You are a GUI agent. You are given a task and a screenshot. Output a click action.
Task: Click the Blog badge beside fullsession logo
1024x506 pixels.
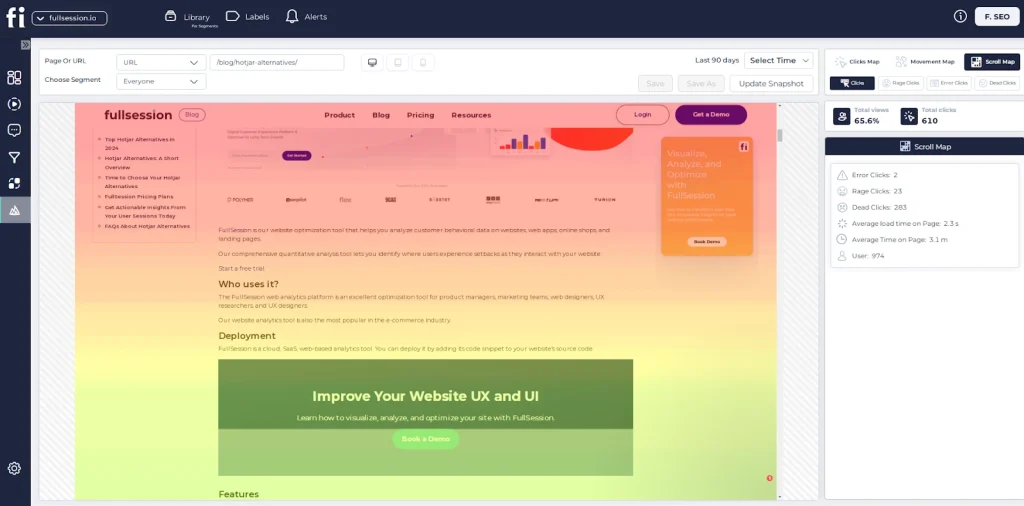192,115
